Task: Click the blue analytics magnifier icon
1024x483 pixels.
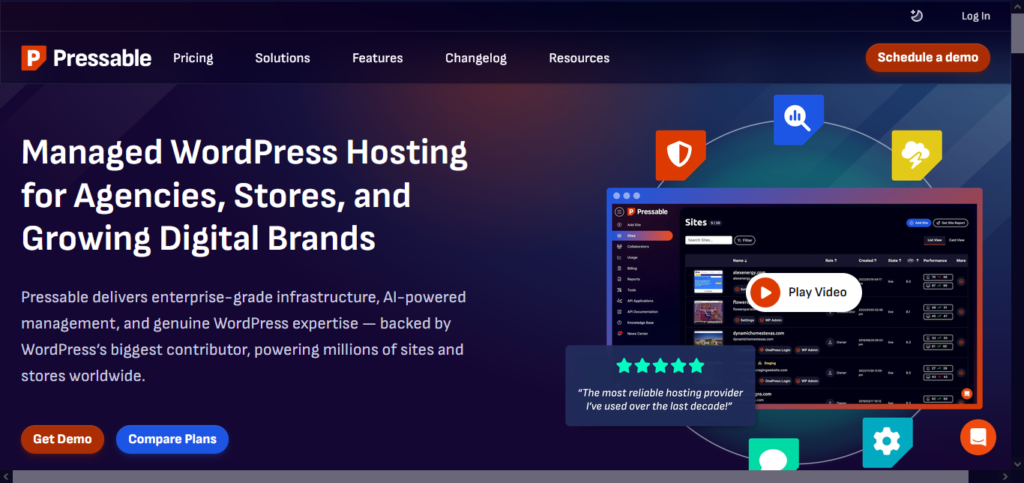Action: [799, 119]
